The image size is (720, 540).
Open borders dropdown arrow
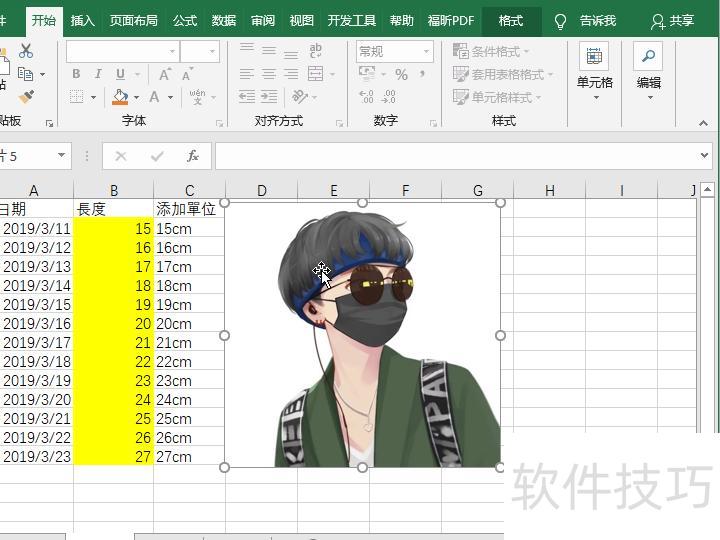click(x=93, y=97)
